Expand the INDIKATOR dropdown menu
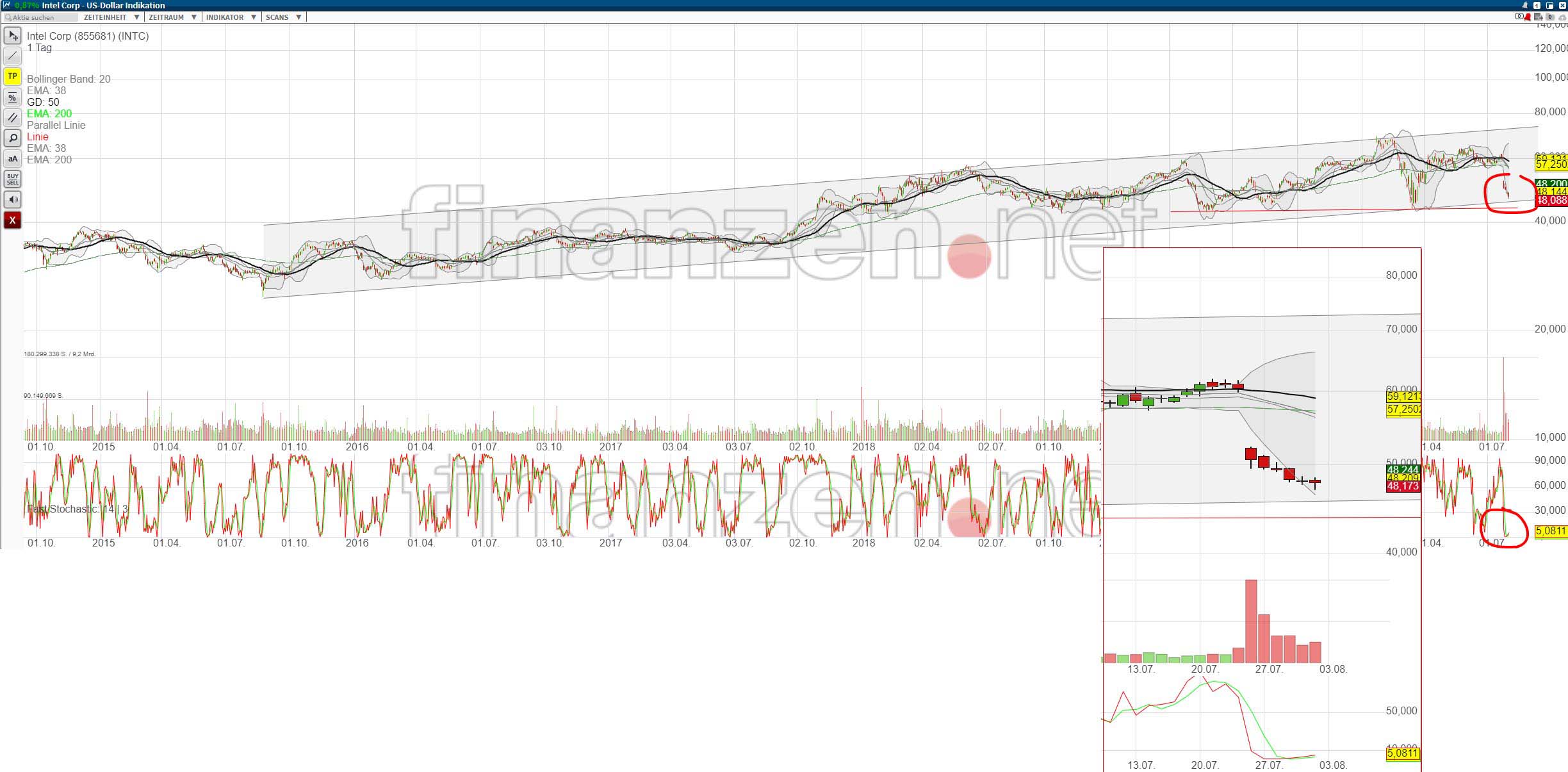The width and height of the screenshot is (1568, 772). pos(231,17)
